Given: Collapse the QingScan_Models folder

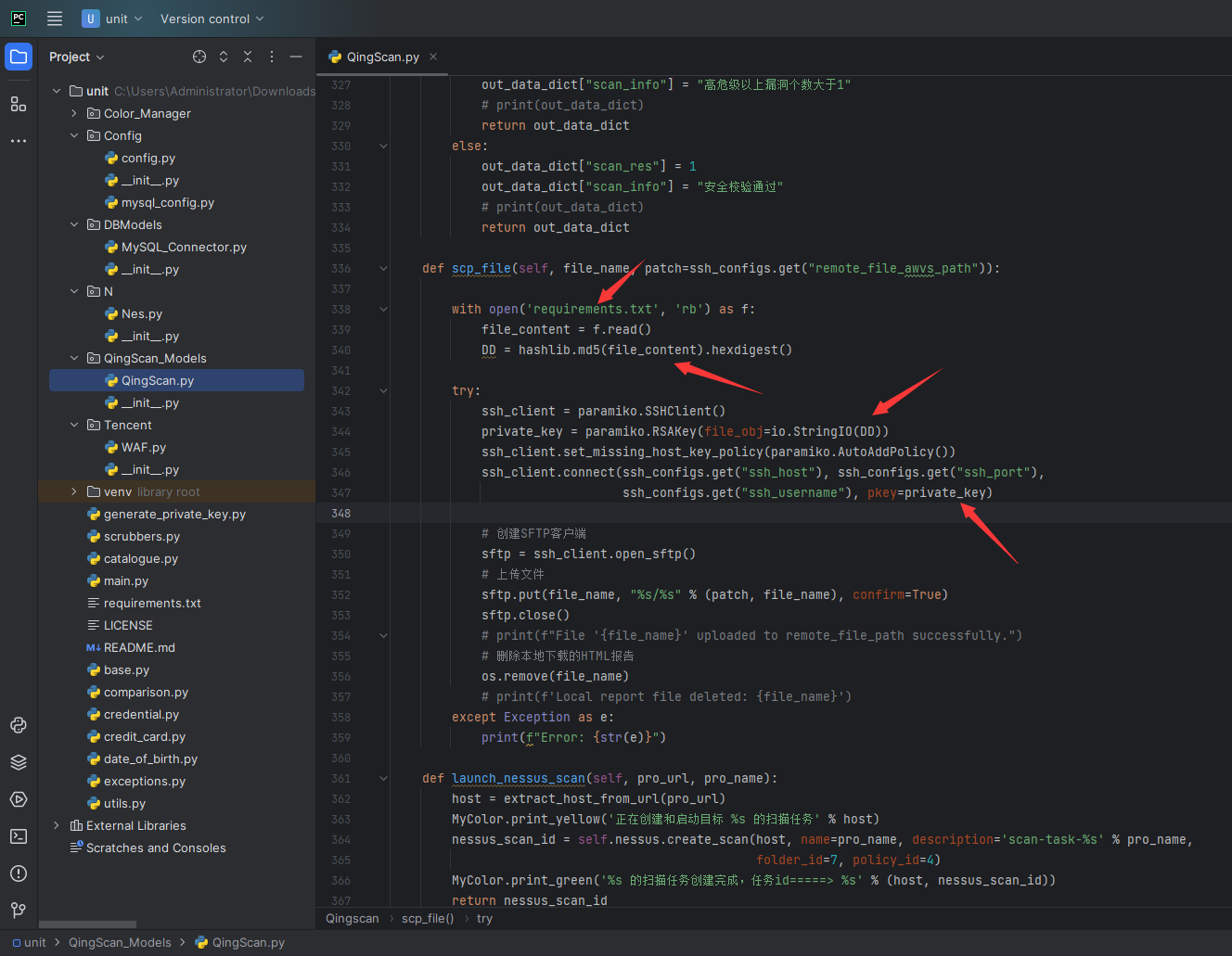Looking at the screenshot, I should click(75, 358).
